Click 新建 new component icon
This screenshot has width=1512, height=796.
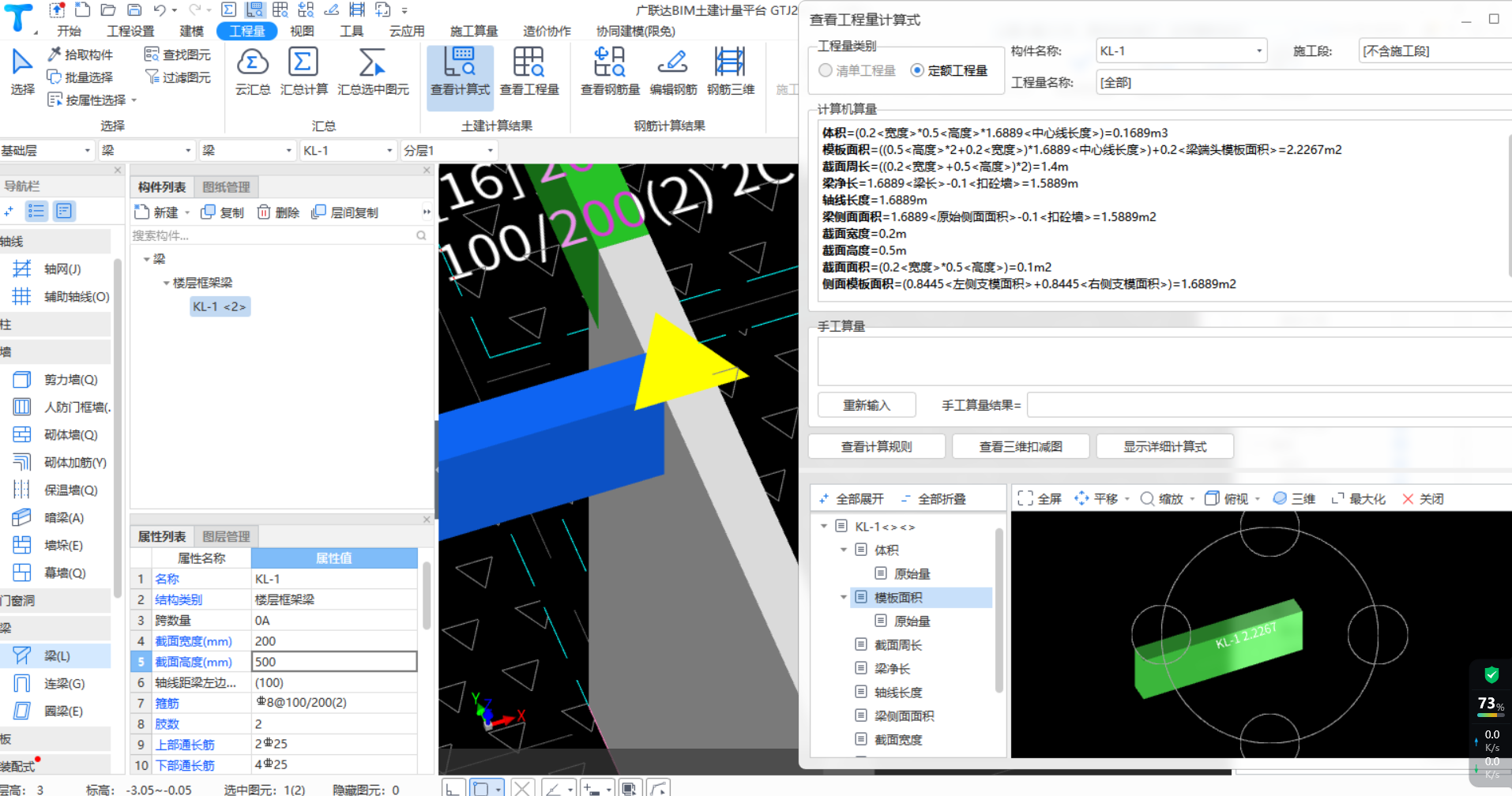tap(157, 212)
